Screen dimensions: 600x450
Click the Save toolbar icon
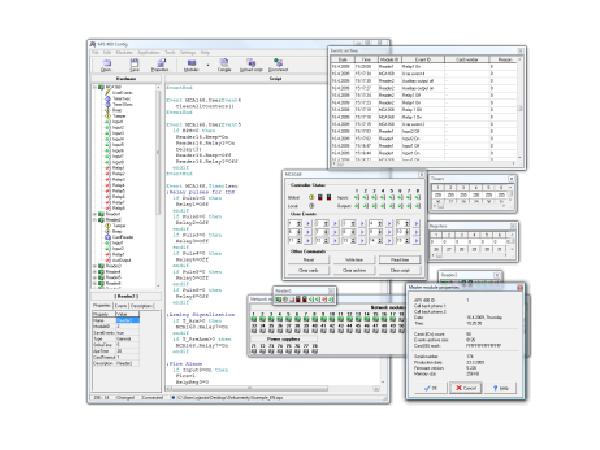tap(133, 65)
